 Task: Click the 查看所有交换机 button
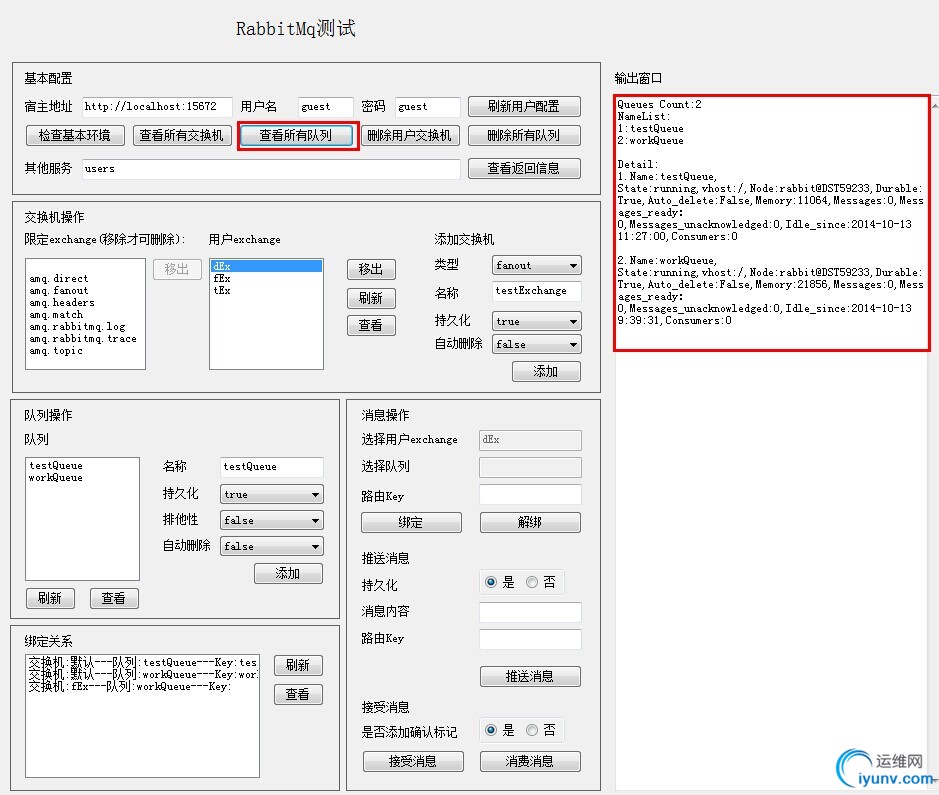(x=181, y=135)
